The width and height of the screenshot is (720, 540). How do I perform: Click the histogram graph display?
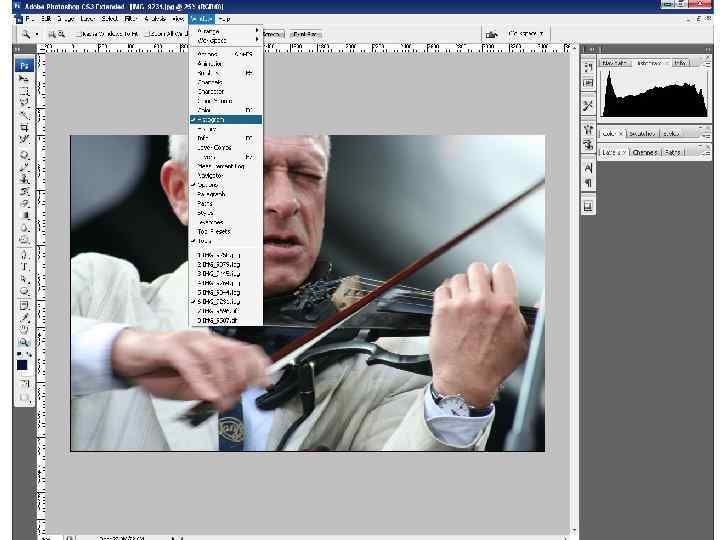[x=654, y=94]
